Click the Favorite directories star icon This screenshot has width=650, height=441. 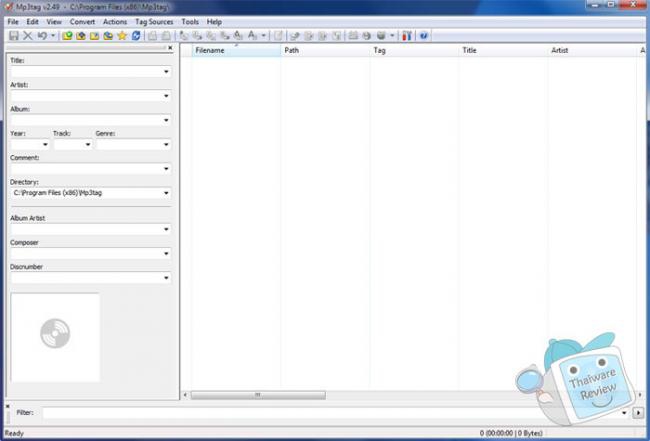(122, 36)
